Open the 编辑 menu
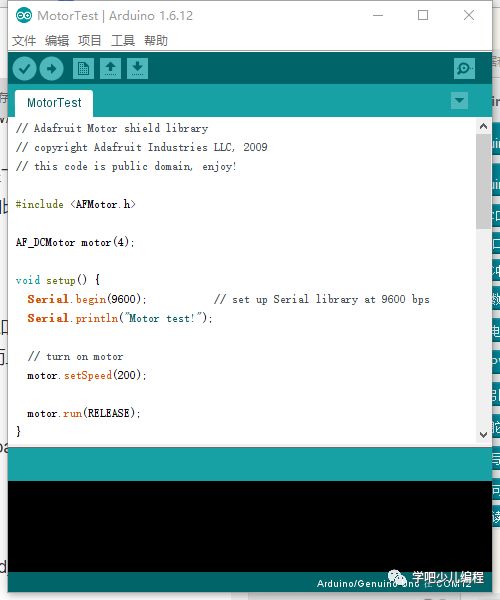The image size is (500, 600). 57,40
